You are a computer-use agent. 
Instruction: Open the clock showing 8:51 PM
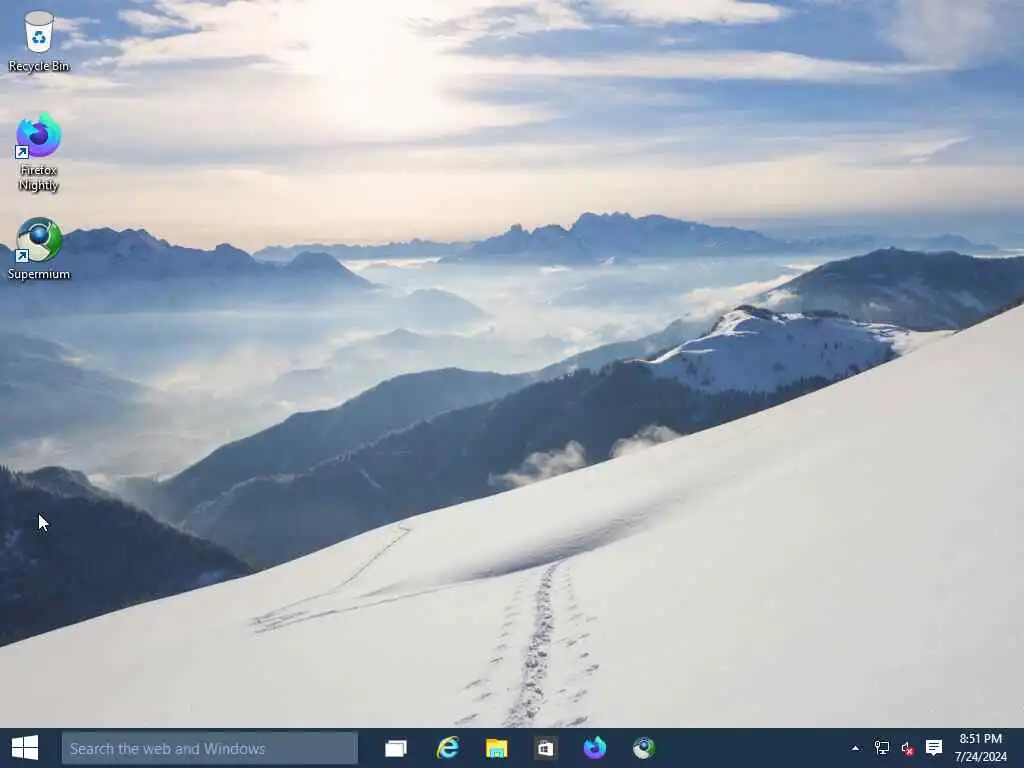coord(981,748)
